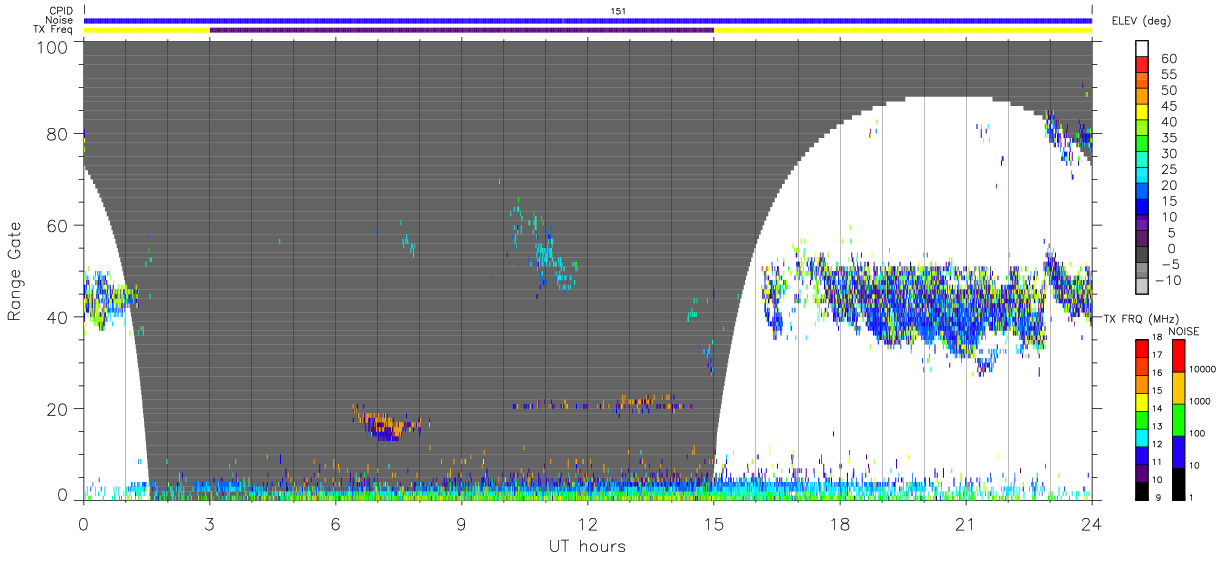Viewport: 1228px width, 567px height.
Task: Click the black 1–10 NOISE colorbar segment
Action: [1179, 483]
